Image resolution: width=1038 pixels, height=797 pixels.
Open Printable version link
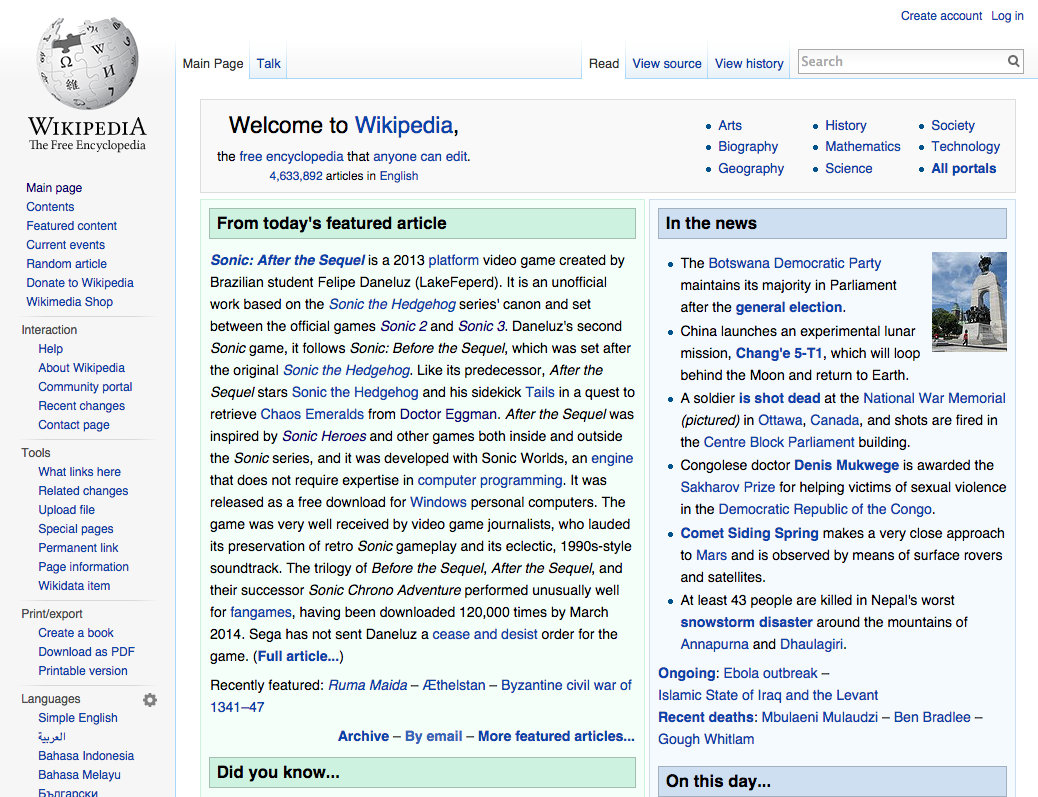[83, 671]
